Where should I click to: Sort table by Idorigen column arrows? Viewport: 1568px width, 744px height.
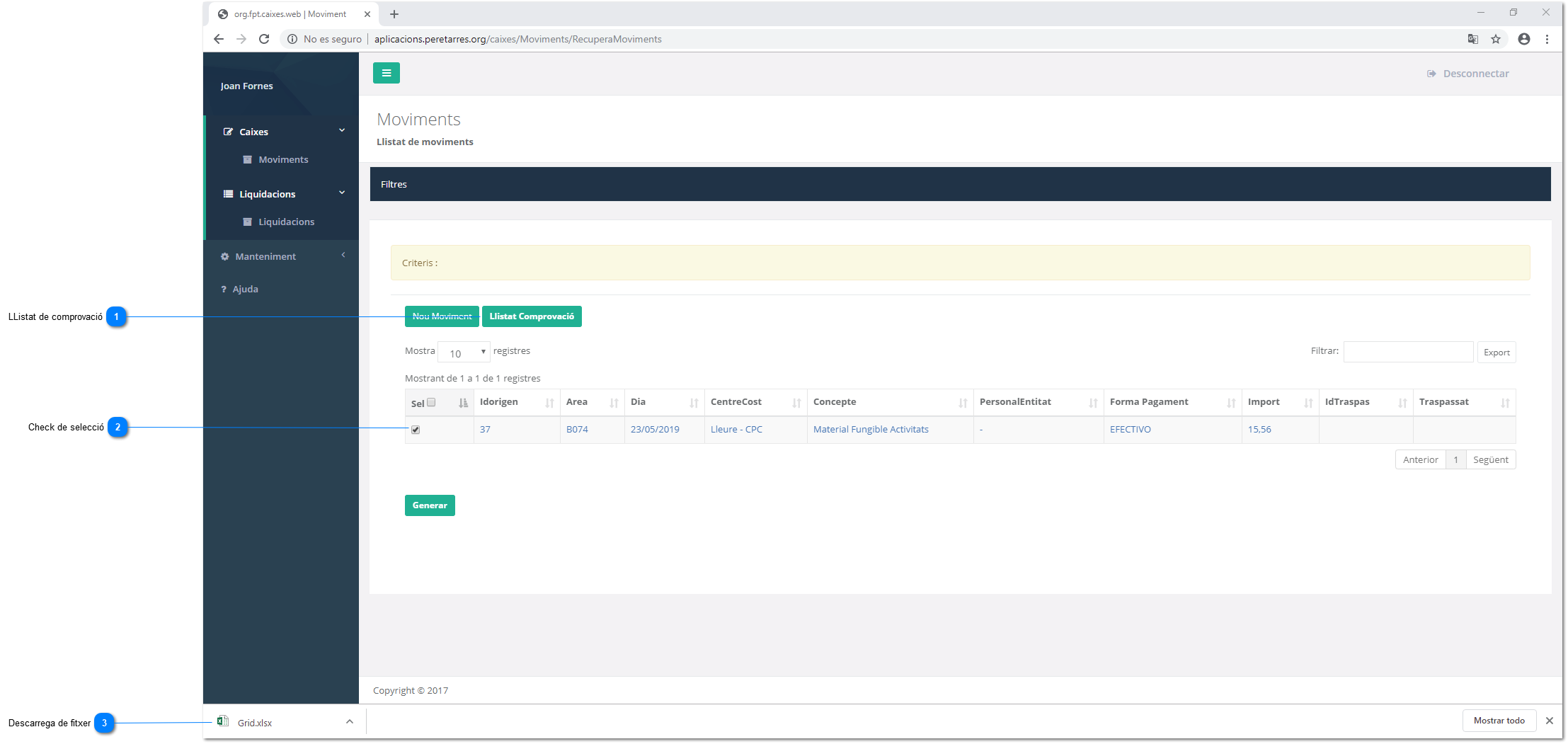pyautogui.click(x=549, y=403)
